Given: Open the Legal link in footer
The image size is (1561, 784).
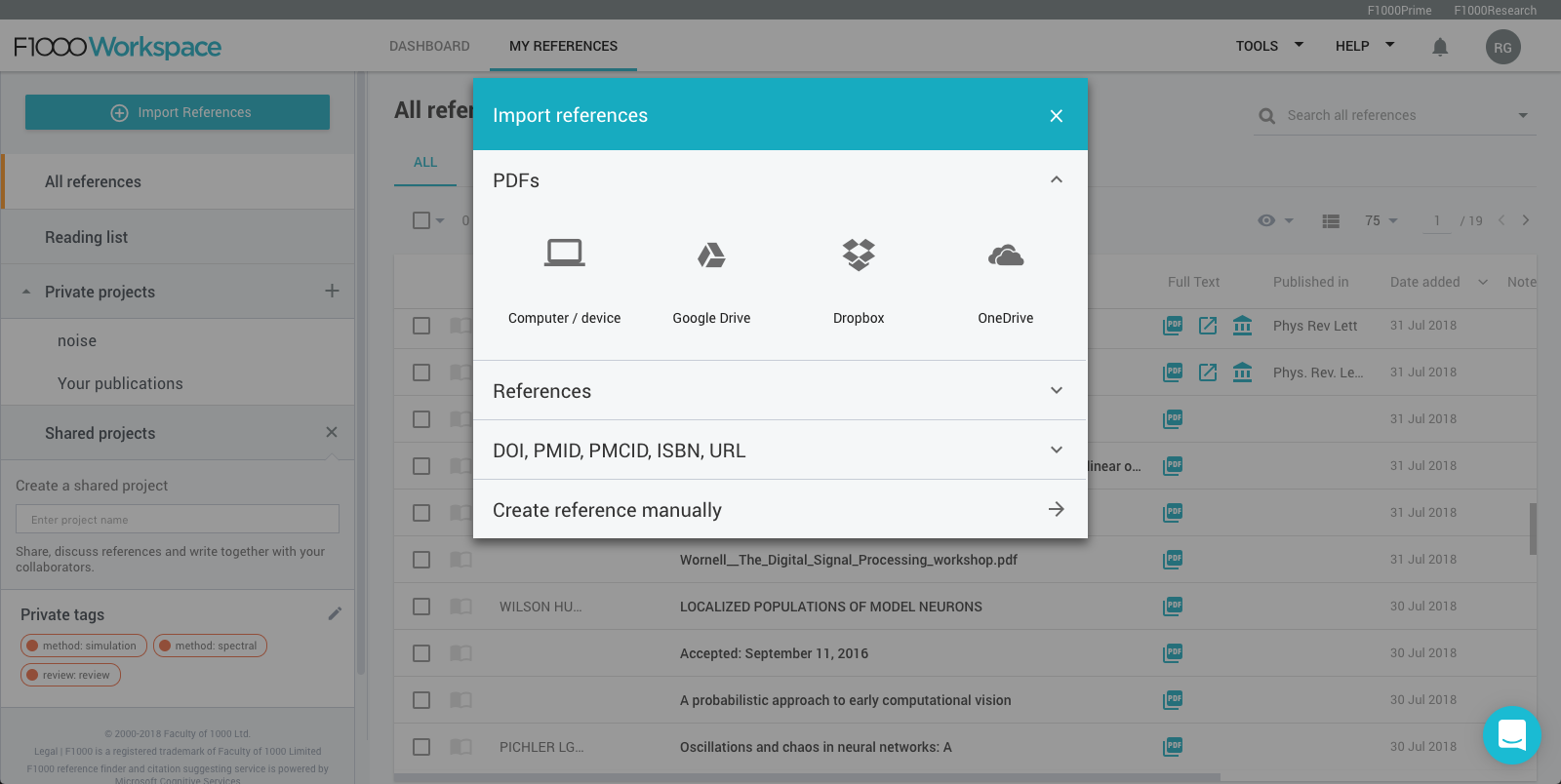Looking at the screenshot, I should [46, 751].
